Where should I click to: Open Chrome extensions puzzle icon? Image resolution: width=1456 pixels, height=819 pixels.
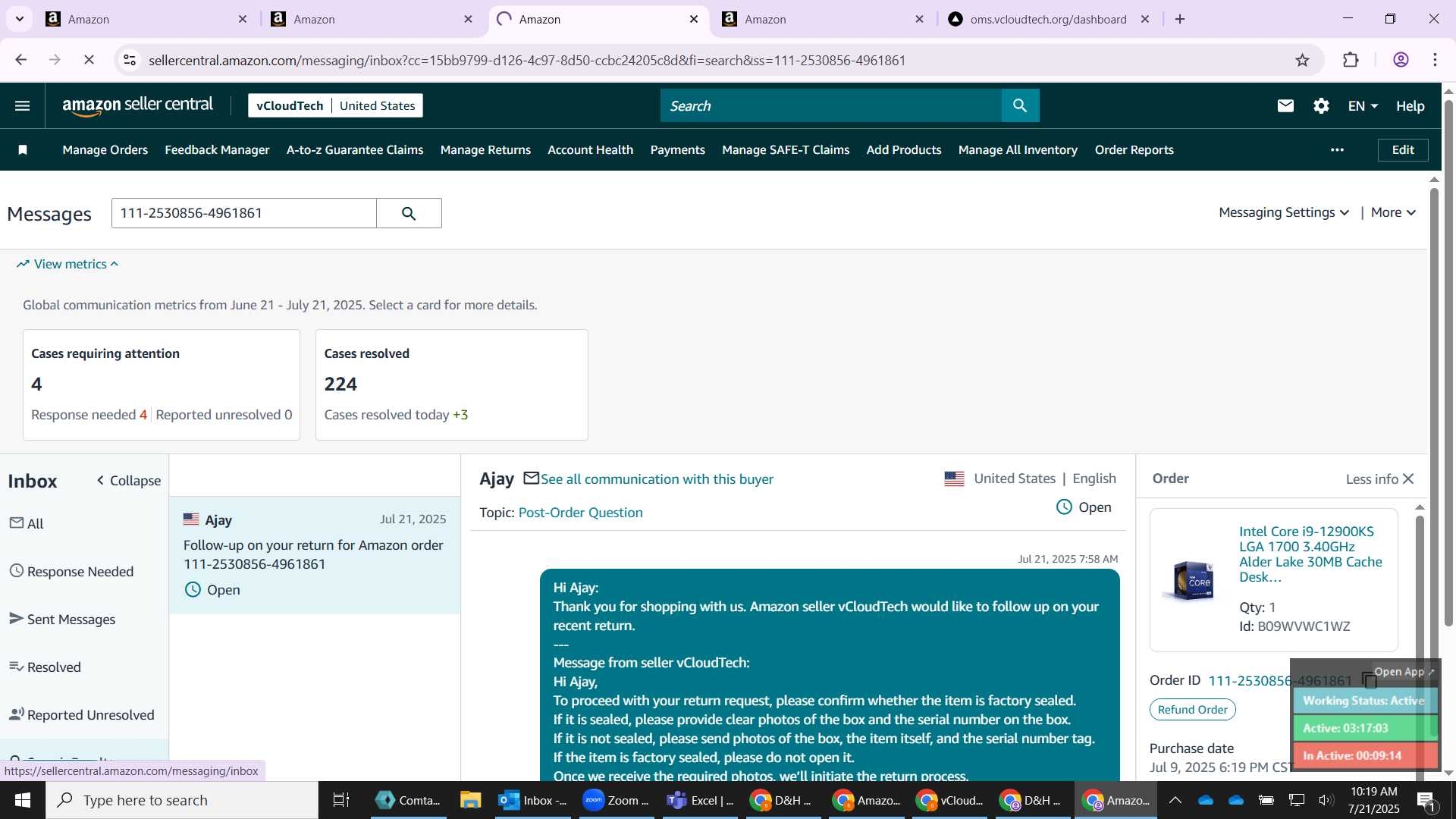(x=1351, y=60)
